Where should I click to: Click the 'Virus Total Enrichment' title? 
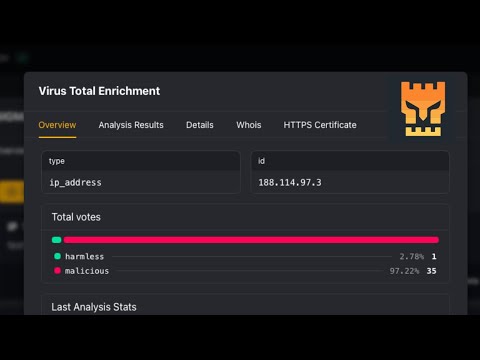pyautogui.click(x=99, y=91)
